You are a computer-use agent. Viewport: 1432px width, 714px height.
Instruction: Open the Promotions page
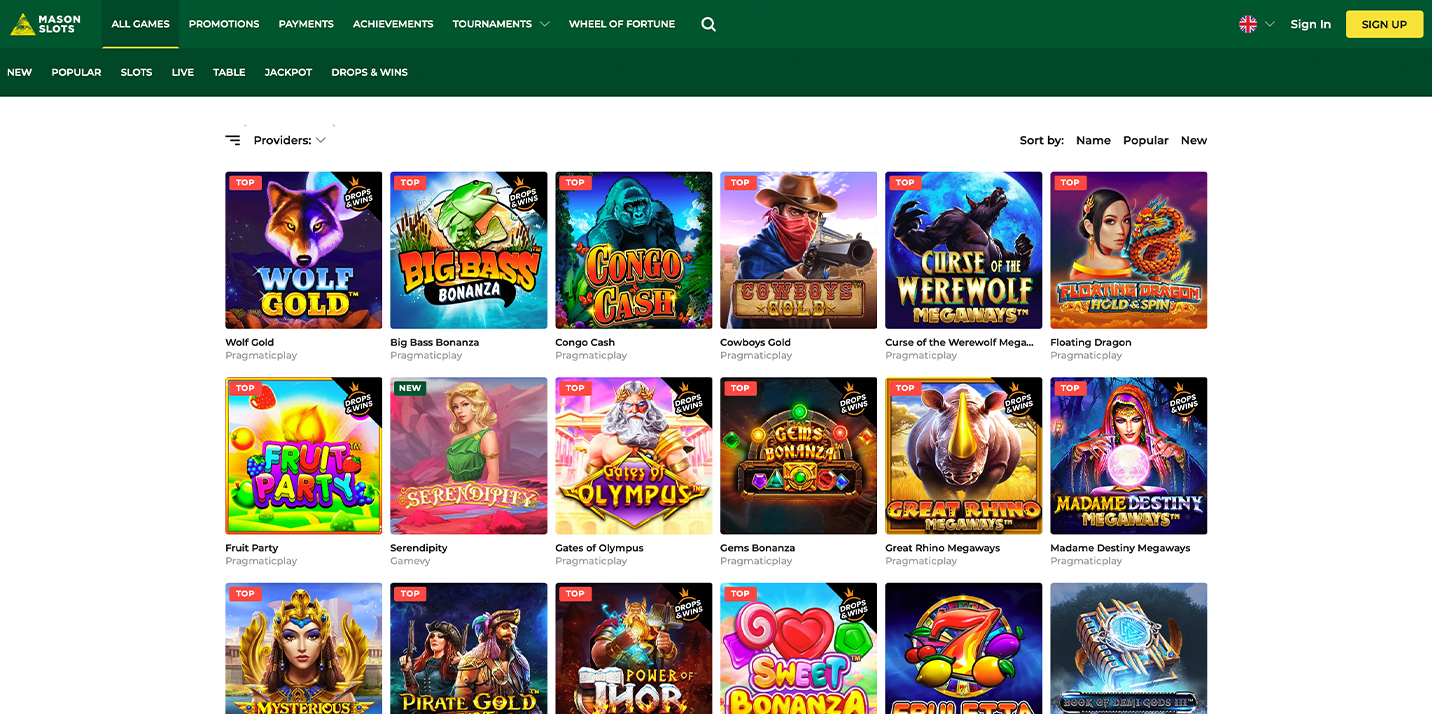tap(224, 24)
